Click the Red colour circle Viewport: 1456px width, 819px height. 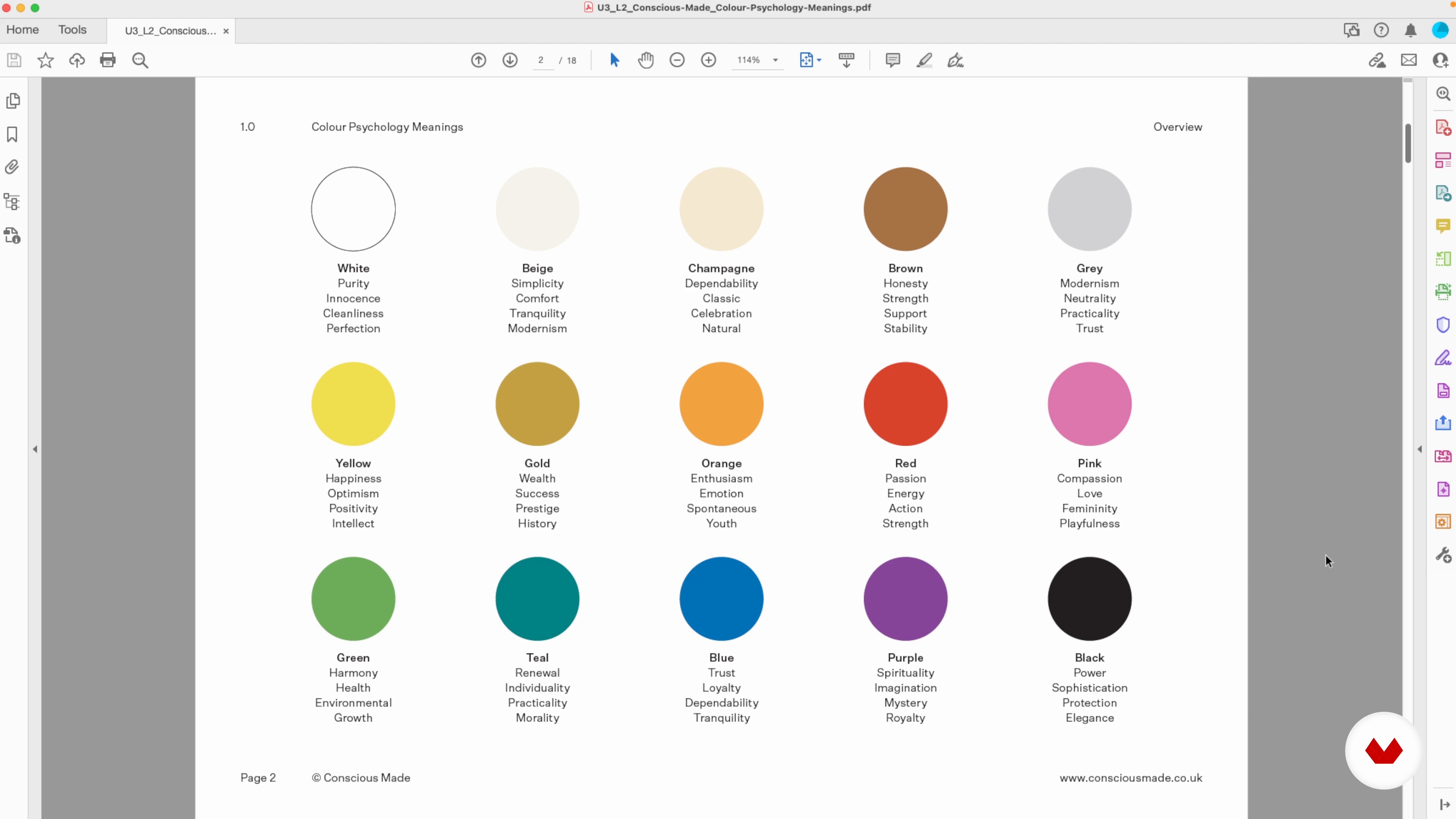(x=905, y=403)
